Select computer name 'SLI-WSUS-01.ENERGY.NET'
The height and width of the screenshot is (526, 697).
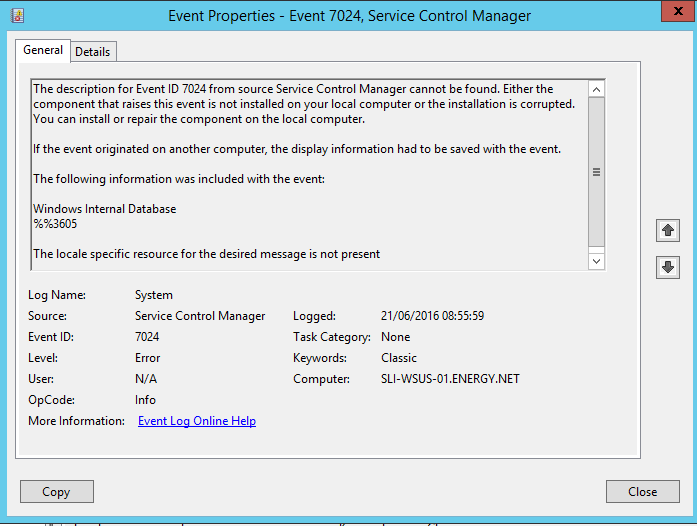point(450,378)
